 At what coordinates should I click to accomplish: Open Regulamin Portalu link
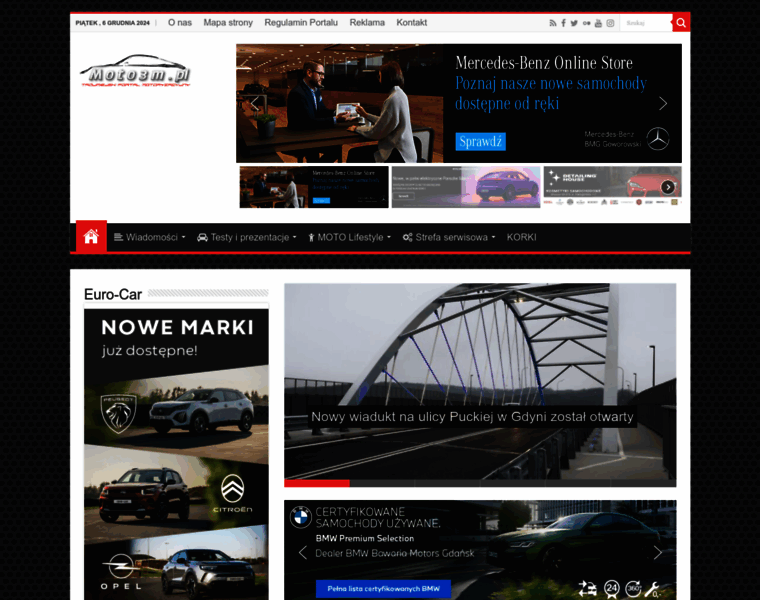click(301, 22)
